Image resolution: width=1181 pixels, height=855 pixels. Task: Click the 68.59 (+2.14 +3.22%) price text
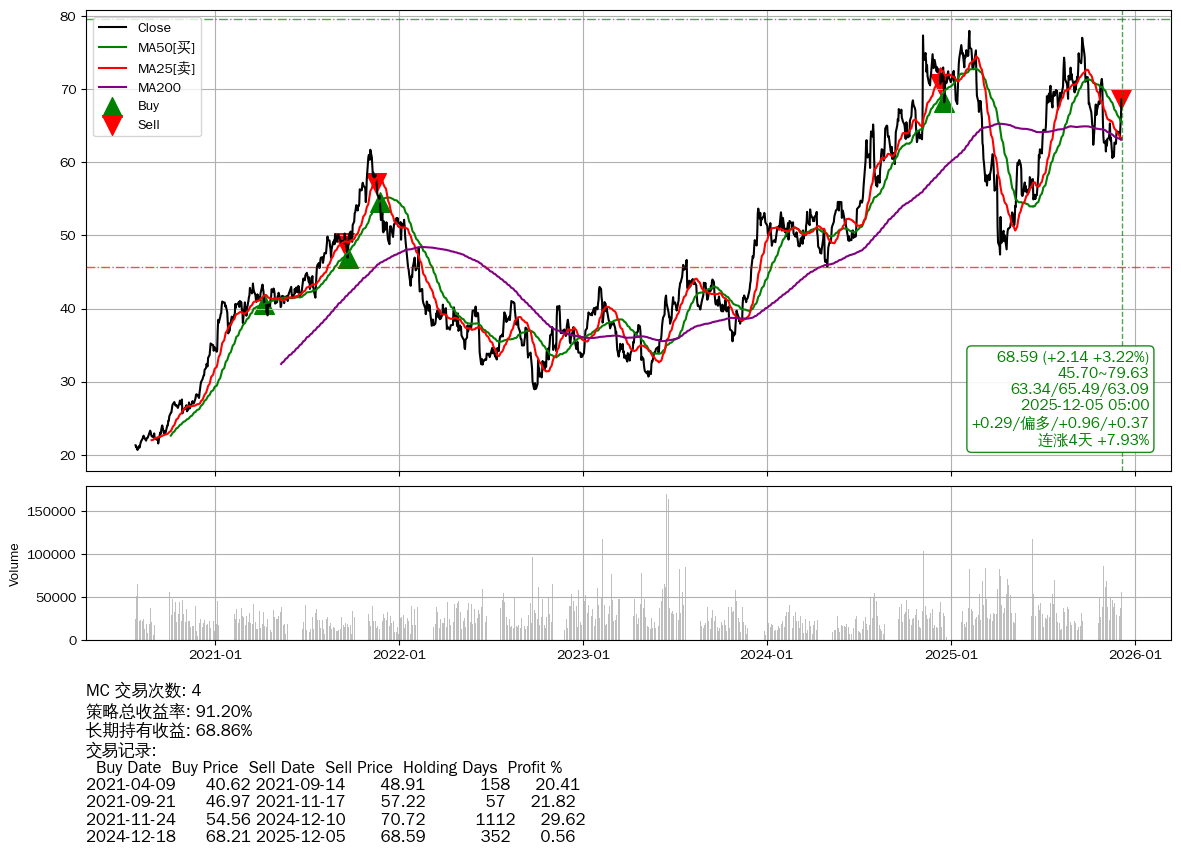coord(1072,357)
